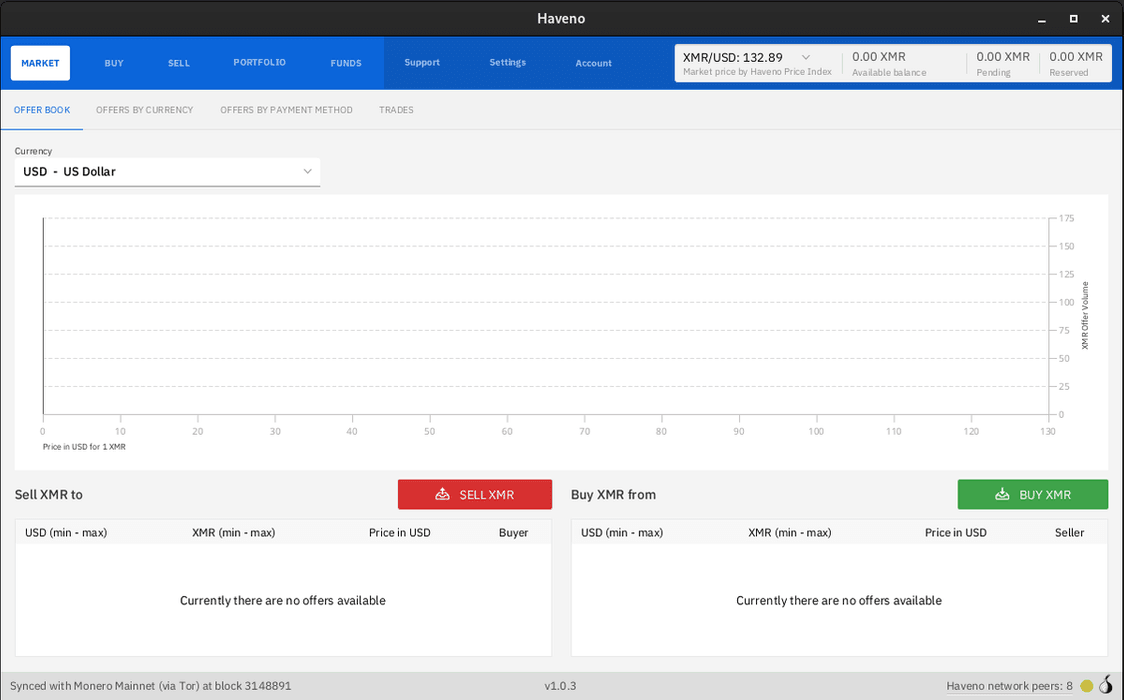Image resolution: width=1124 pixels, height=700 pixels.
Task: Sort sell offers by XMR (min - max)
Action: pos(234,532)
